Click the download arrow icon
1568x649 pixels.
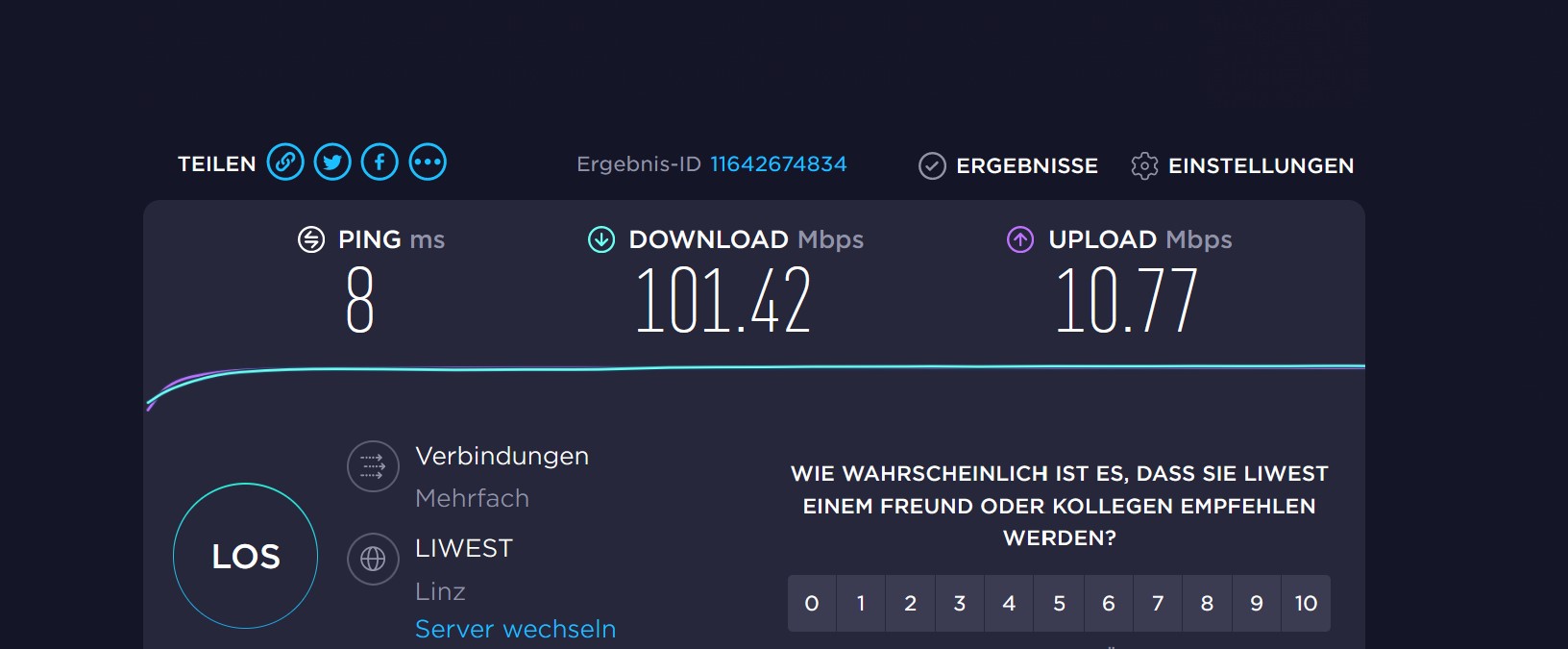[601, 239]
